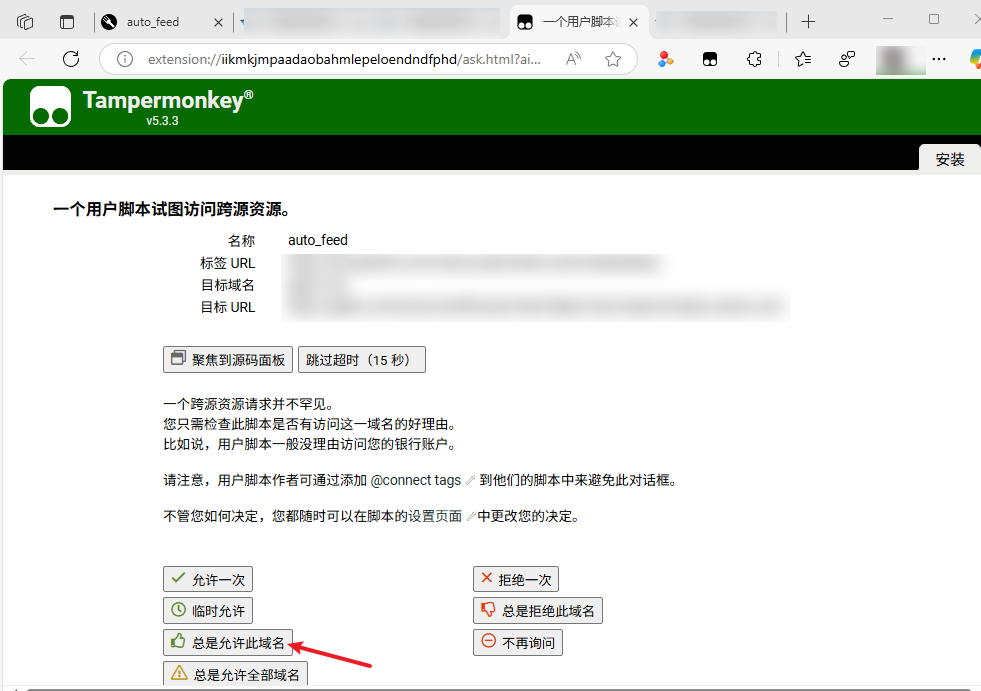Bookmark this page with star icon
The height and width of the screenshot is (691, 981).
point(613,59)
